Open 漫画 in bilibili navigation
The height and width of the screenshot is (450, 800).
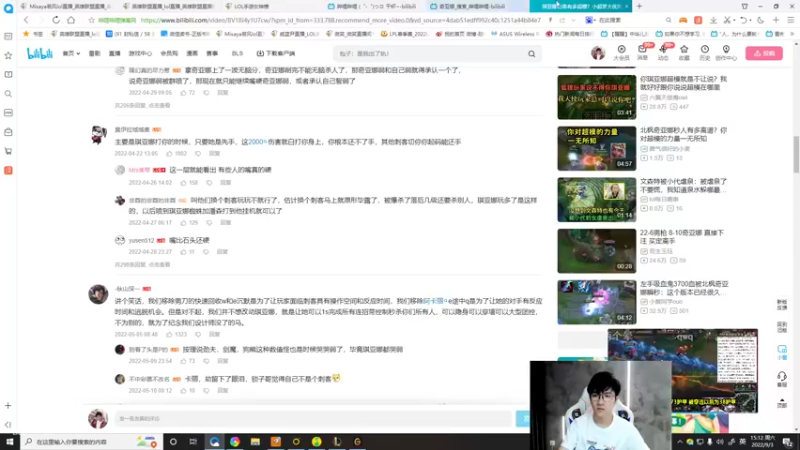coord(192,54)
